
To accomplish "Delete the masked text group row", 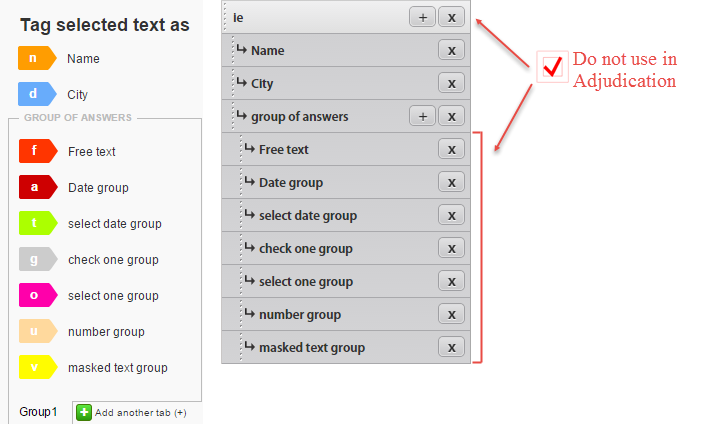I will (451, 347).
